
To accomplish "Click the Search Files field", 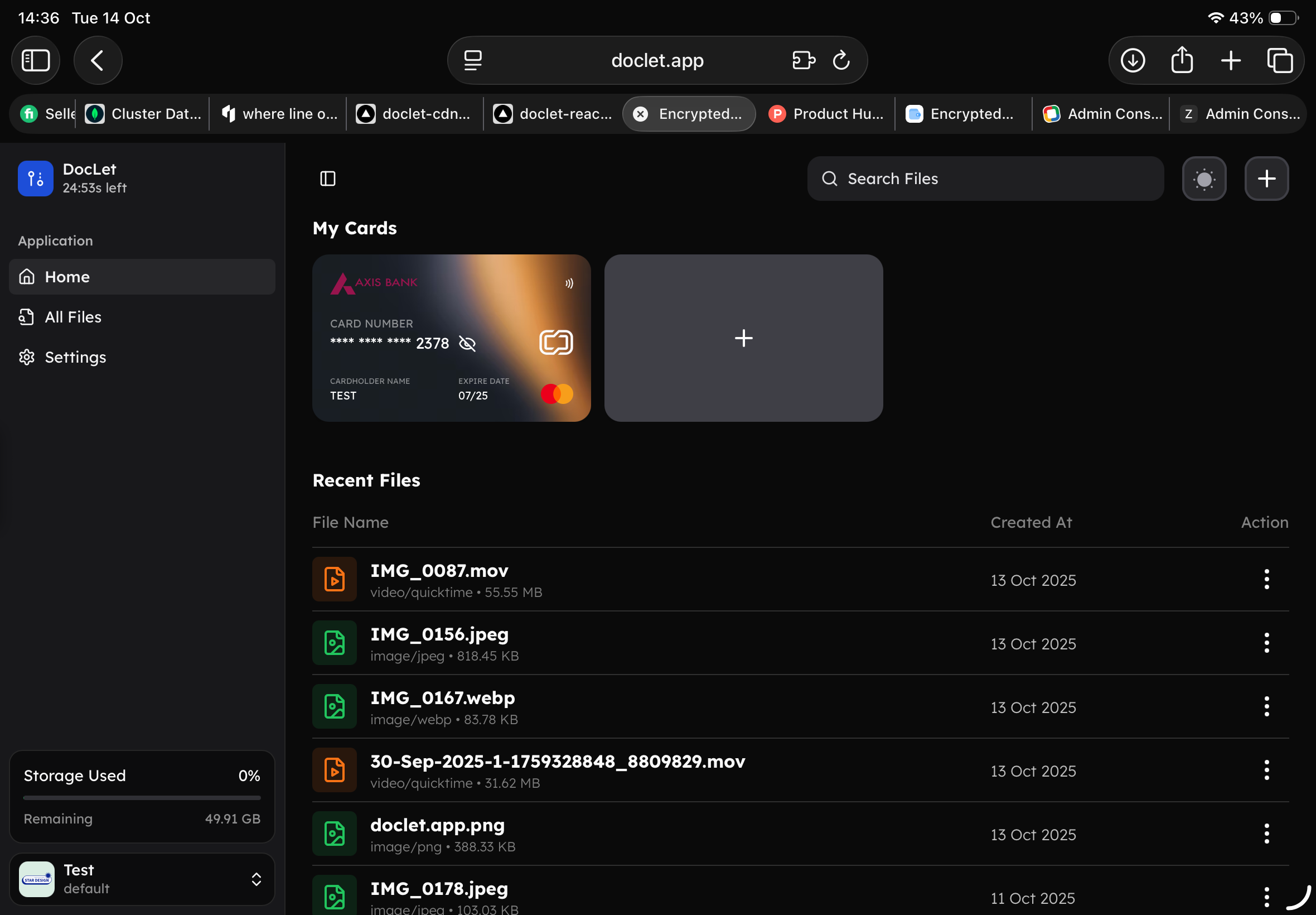I will 985,179.
